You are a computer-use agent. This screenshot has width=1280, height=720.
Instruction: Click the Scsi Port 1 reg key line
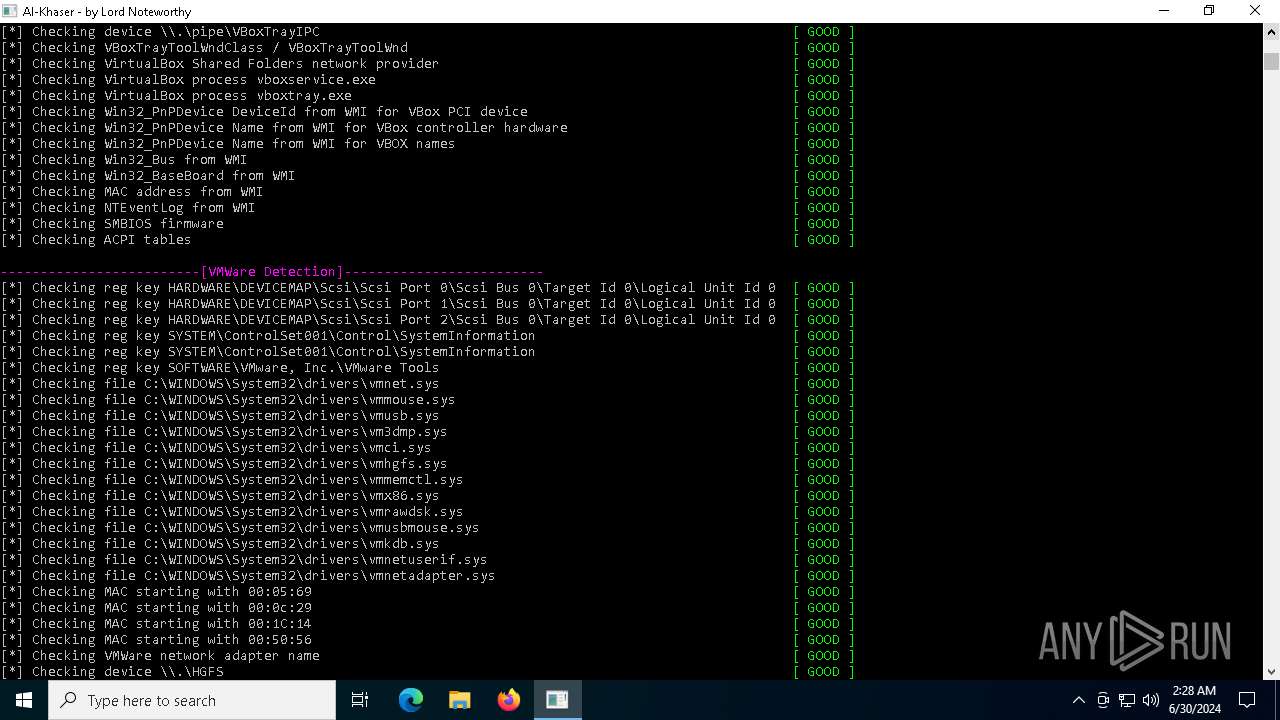pos(388,304)
